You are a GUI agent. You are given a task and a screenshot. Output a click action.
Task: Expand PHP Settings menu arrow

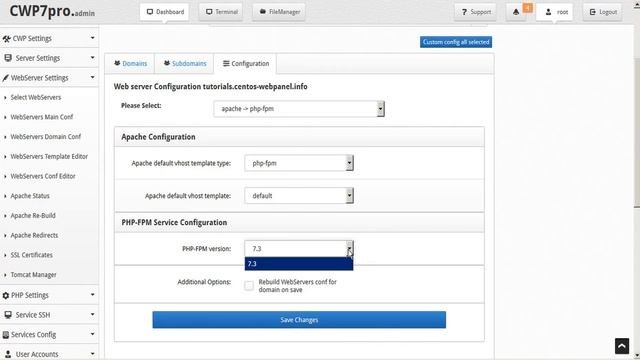[93, 295]
